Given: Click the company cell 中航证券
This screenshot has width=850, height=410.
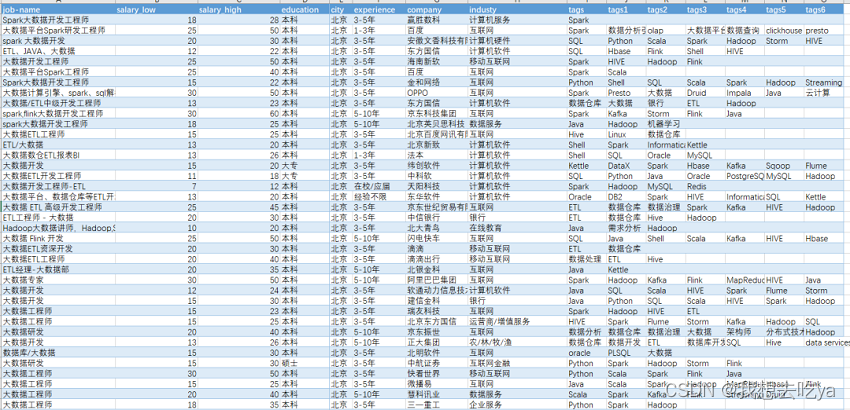Looking at the screenshot, I should coord(436,363).
